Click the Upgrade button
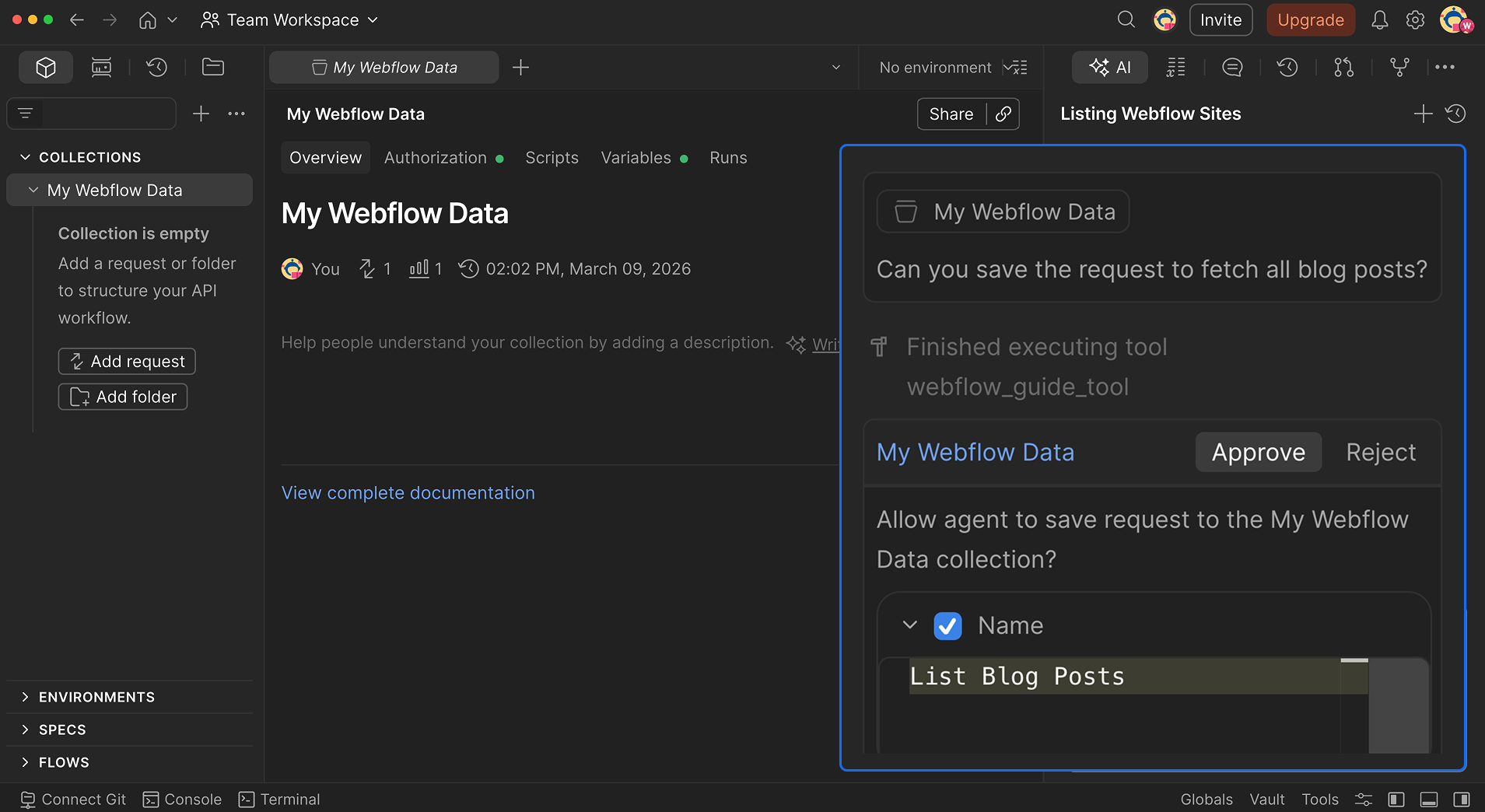1485x812 pixels. 1311,20
